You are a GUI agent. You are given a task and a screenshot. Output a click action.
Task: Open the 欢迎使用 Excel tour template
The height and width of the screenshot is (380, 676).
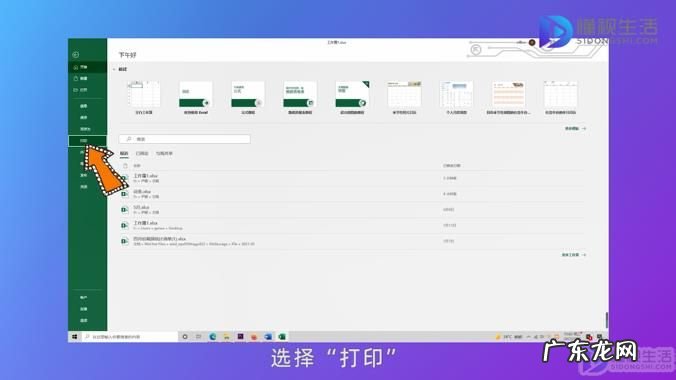point(196,97)
